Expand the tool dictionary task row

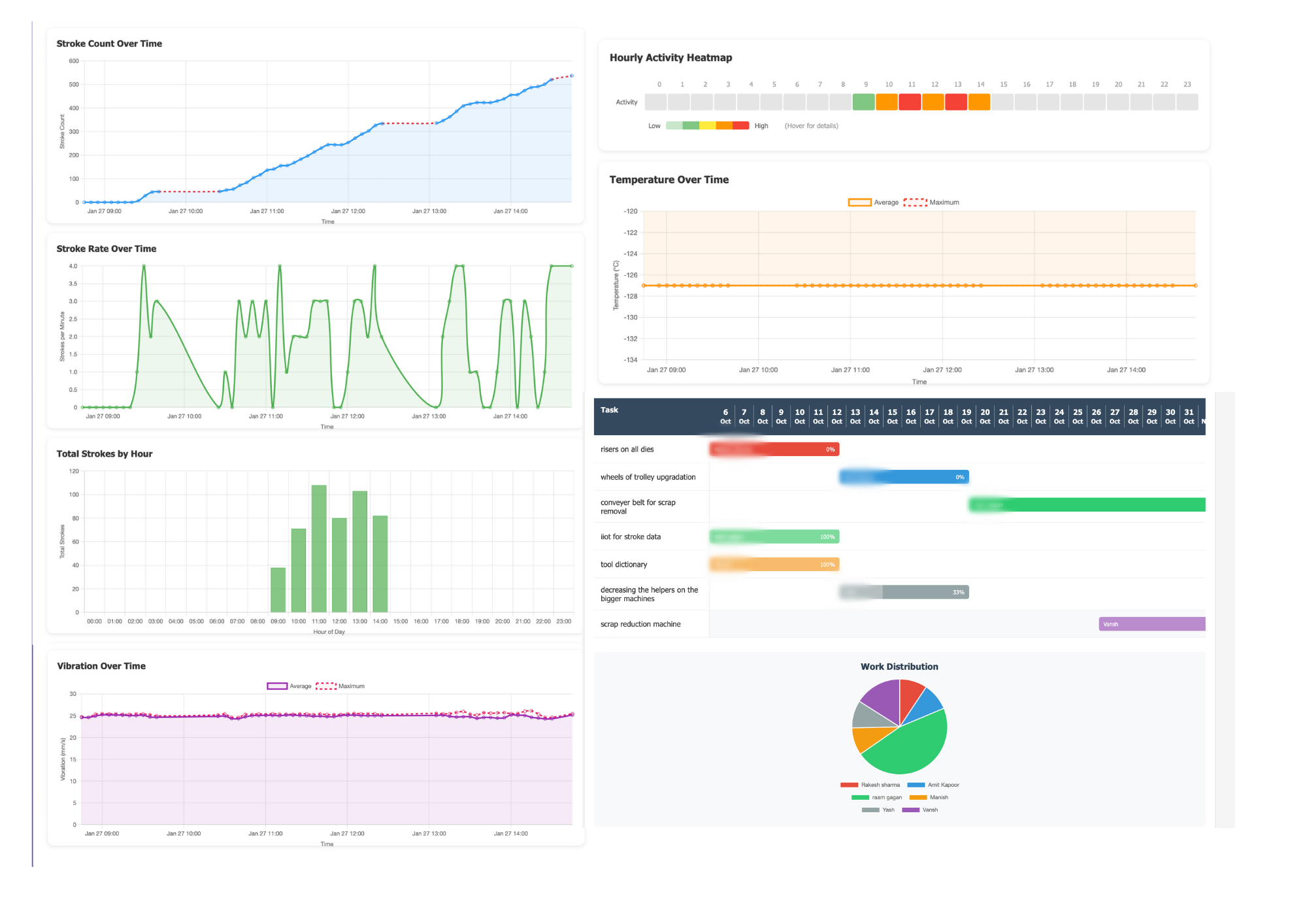(x=624, y=564)
